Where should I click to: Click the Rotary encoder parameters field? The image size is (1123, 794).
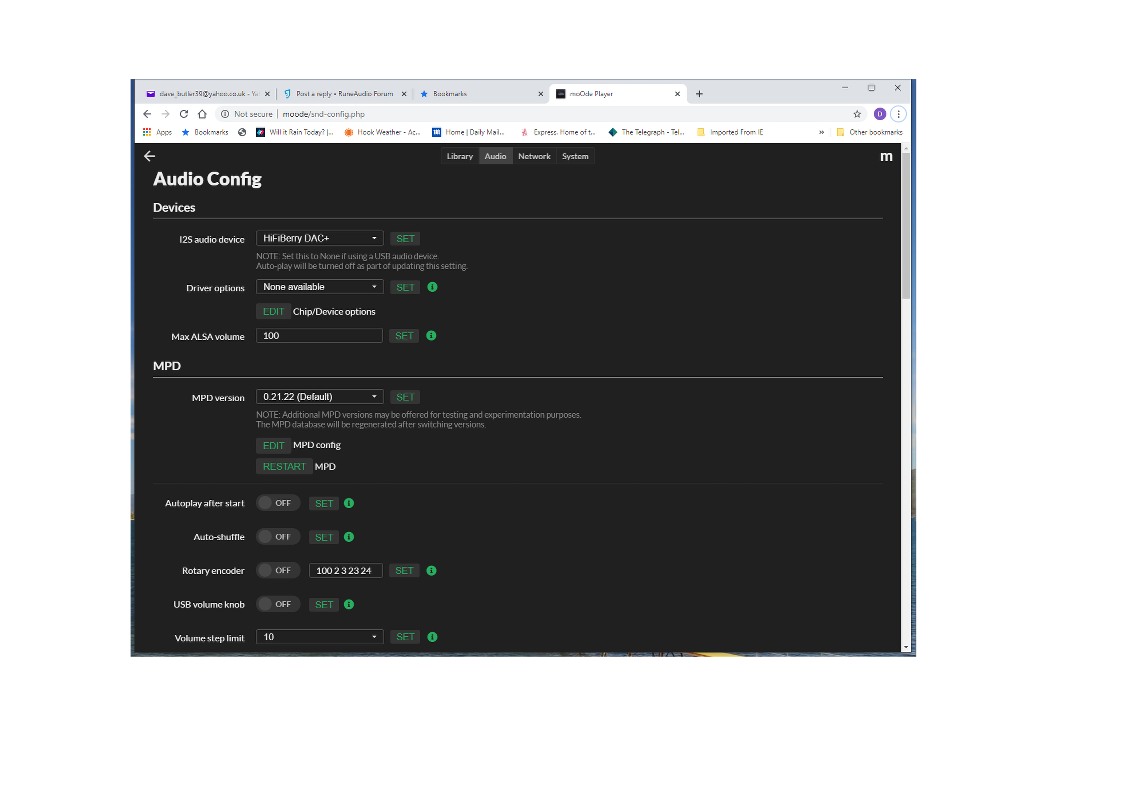pyautogui.click(x=345, y=571)
